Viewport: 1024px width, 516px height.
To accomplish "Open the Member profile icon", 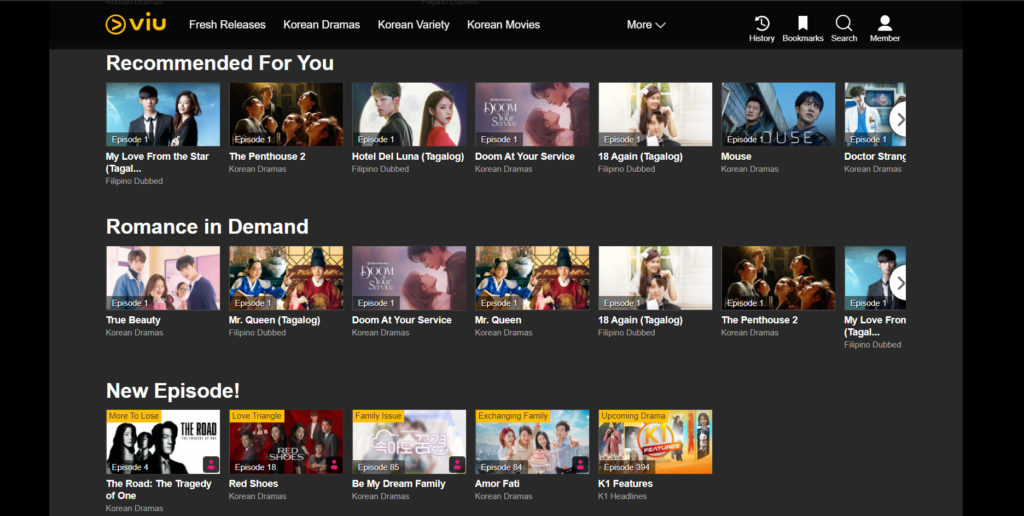I will pyautogui.click(x=884, y=23).
